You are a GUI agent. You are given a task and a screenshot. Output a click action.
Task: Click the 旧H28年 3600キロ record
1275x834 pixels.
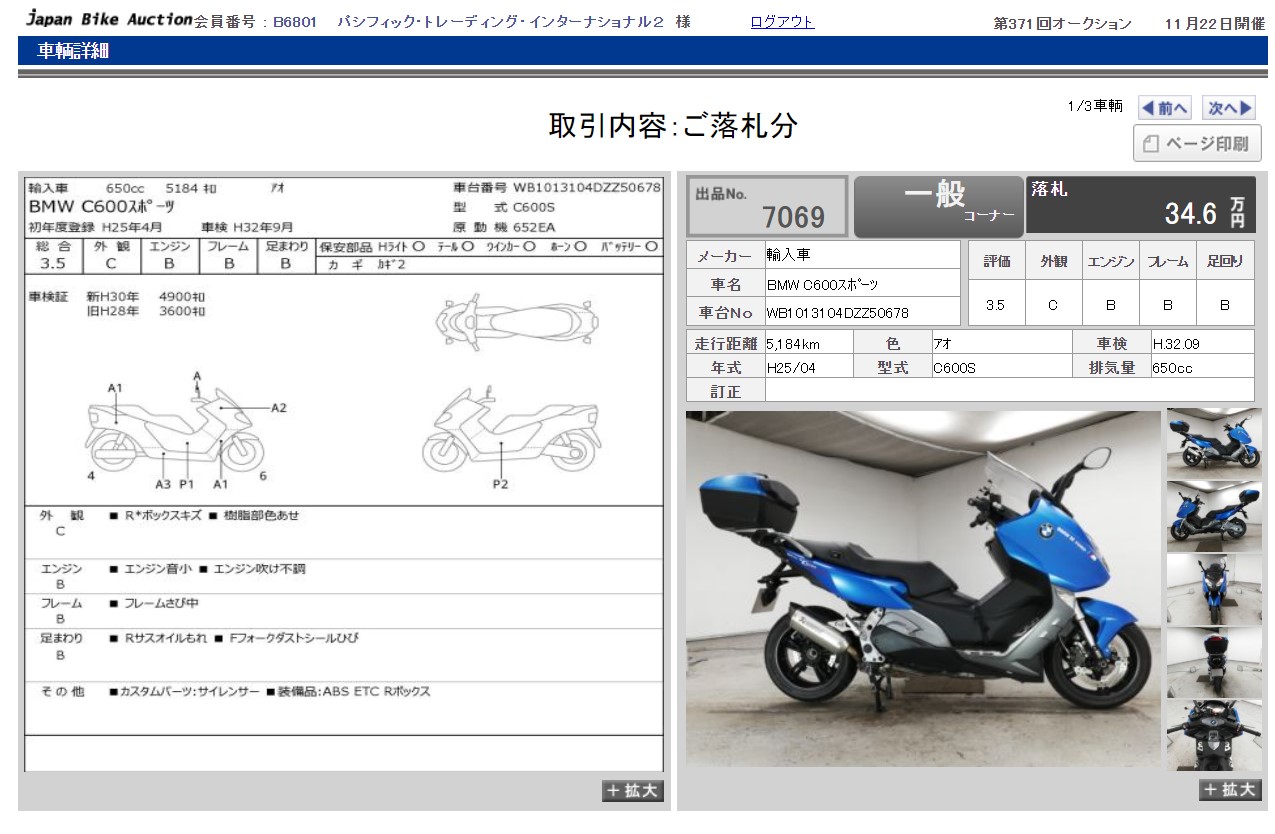click(146, 312)
